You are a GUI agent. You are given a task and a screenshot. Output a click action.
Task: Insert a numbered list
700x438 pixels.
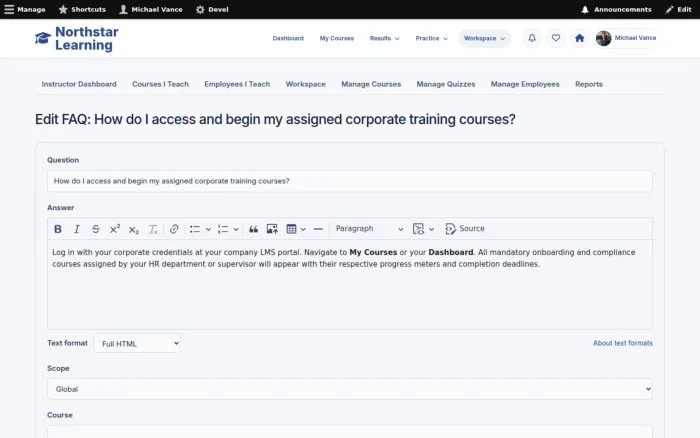click(x=223, y=229)
